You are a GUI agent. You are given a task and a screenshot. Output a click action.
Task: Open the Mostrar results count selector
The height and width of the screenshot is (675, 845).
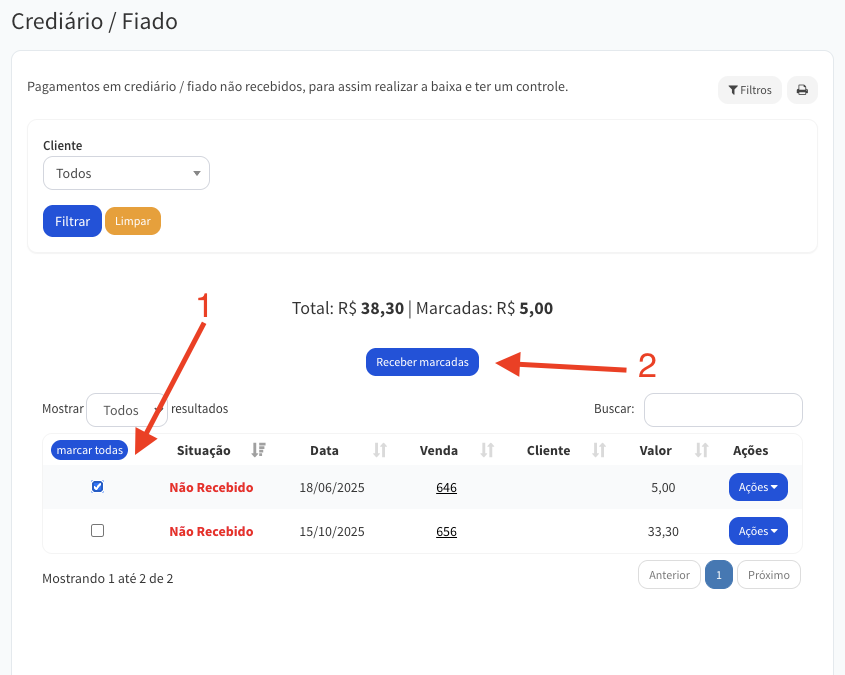coord(126,410)
